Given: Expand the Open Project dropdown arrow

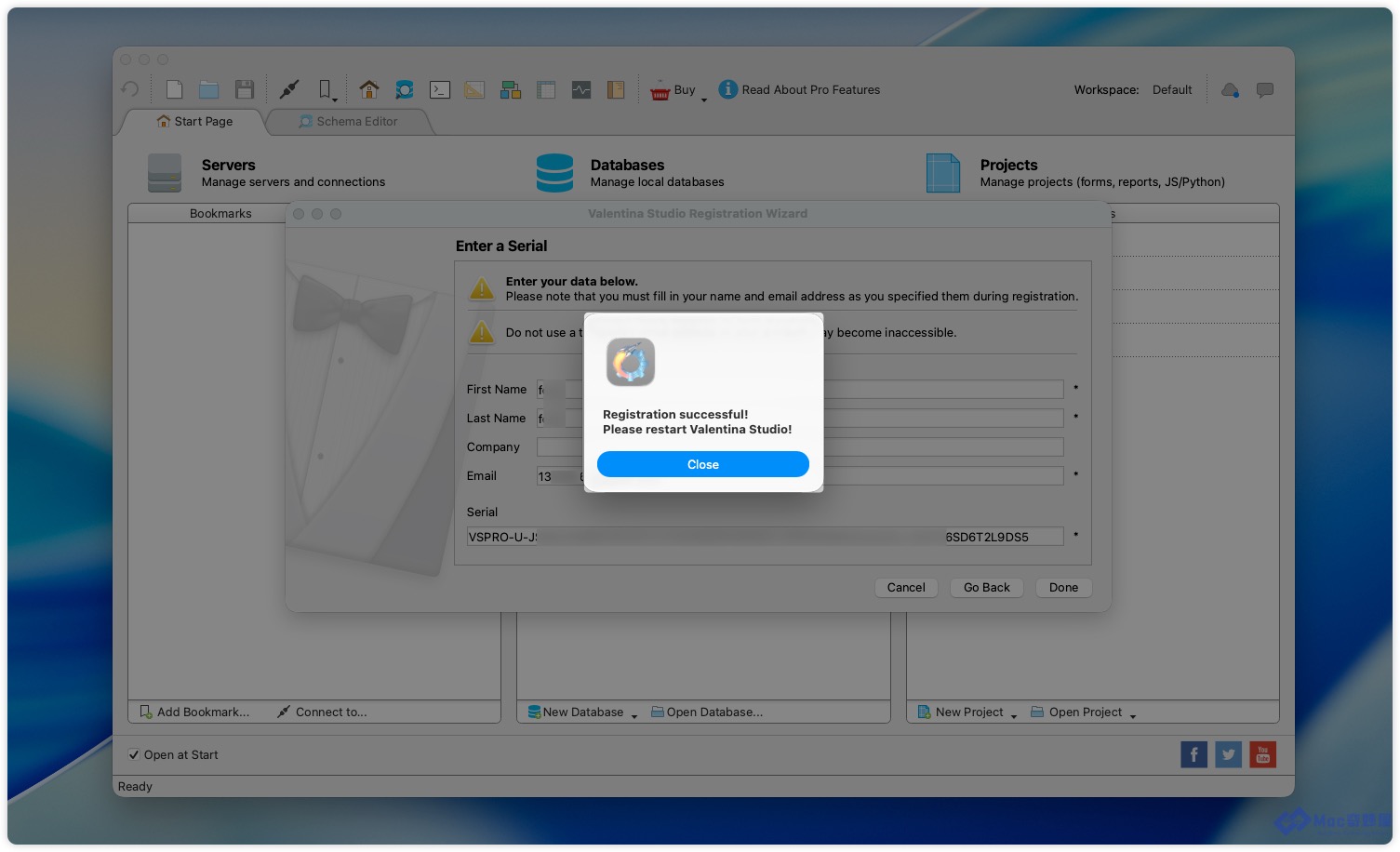Looking at the screenshot, I should (x=1133, y=715).
